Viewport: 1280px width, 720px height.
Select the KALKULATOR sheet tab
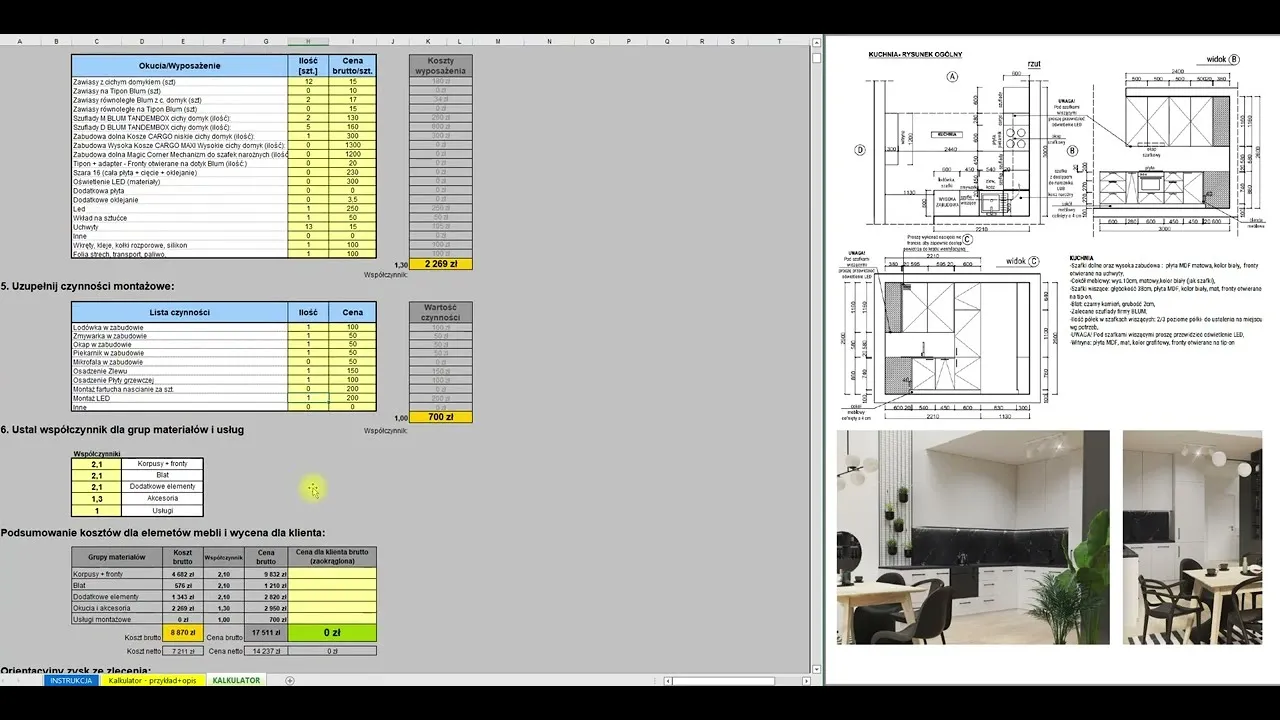pos(236,680)
